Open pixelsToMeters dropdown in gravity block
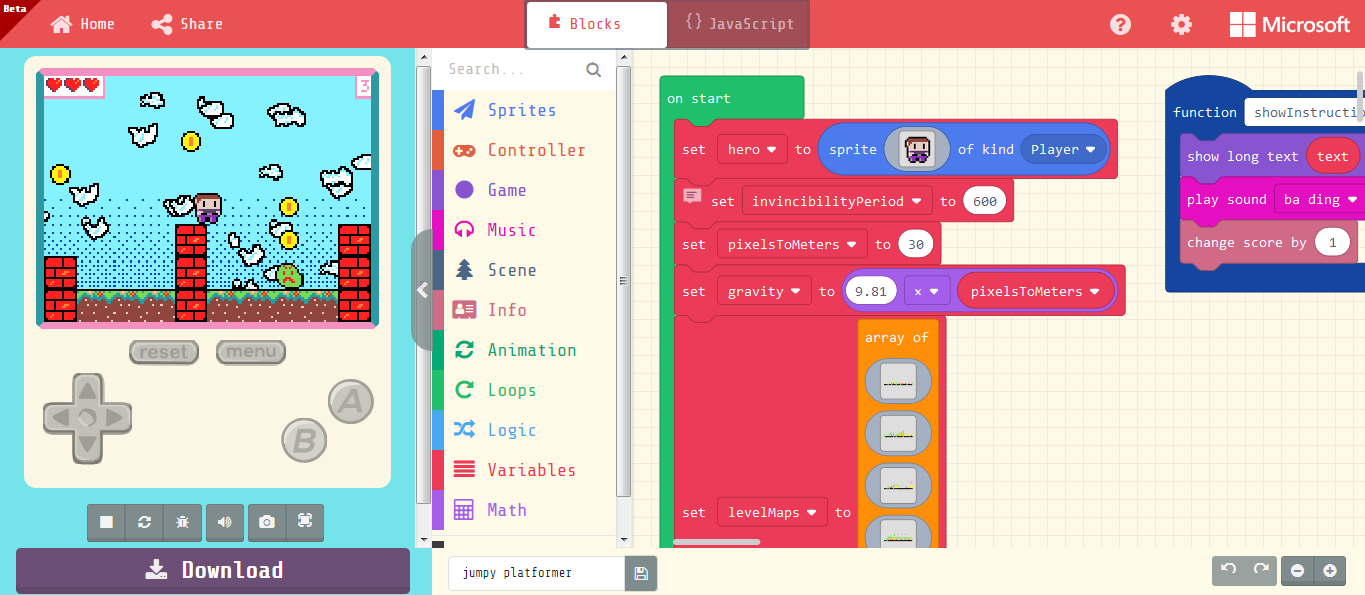 pos(1035,292)
